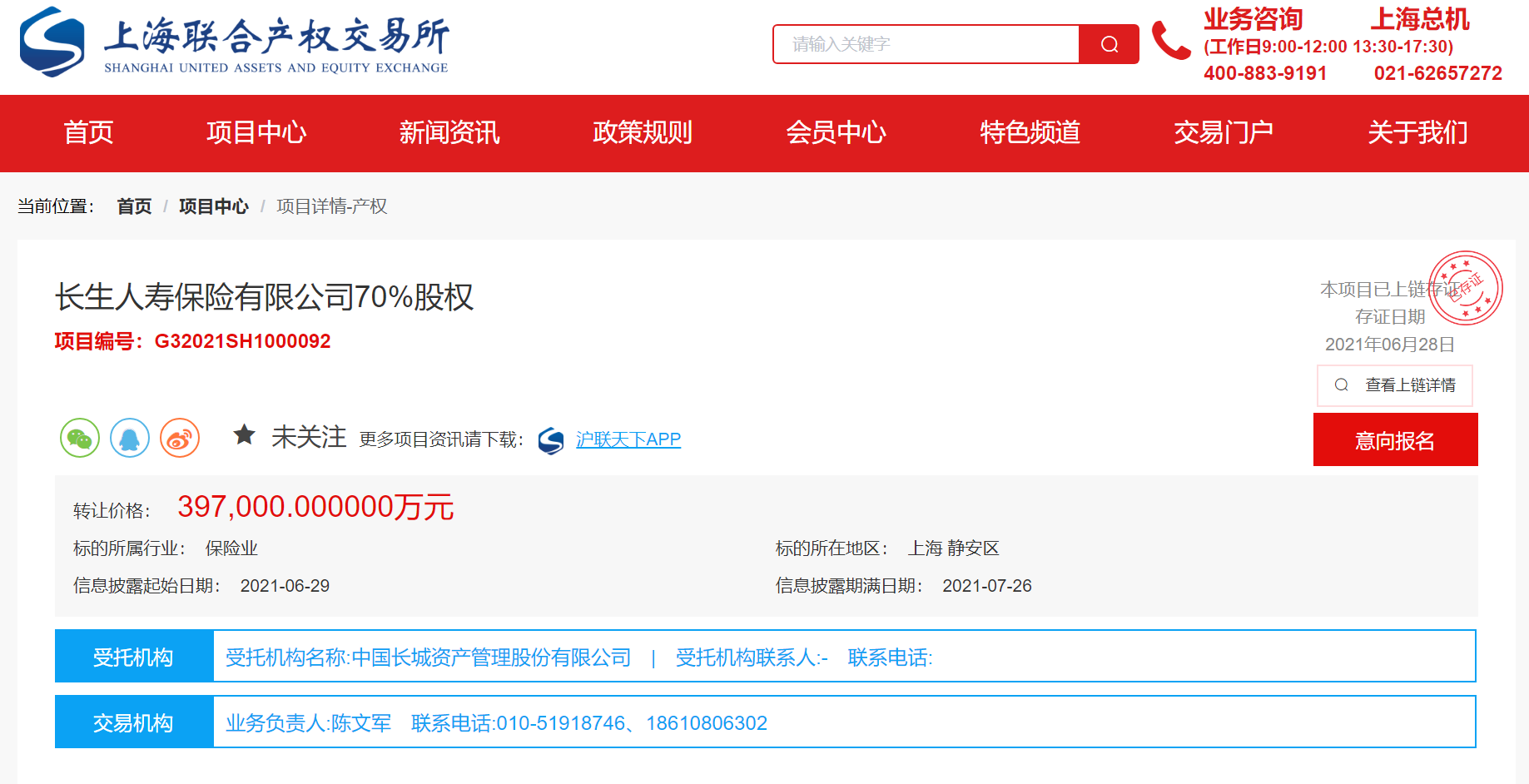Screen dimensions: 1529x784
Task: Toggle the star follow icon
Action: (244, 434)
